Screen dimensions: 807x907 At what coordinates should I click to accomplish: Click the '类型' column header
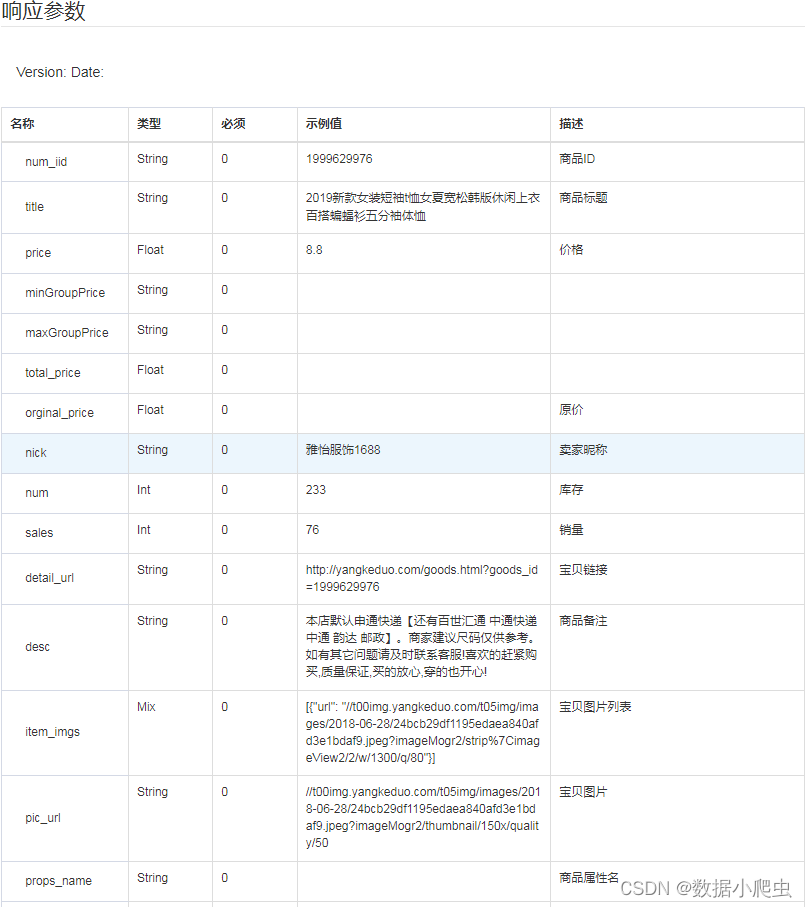pos(149,124)
